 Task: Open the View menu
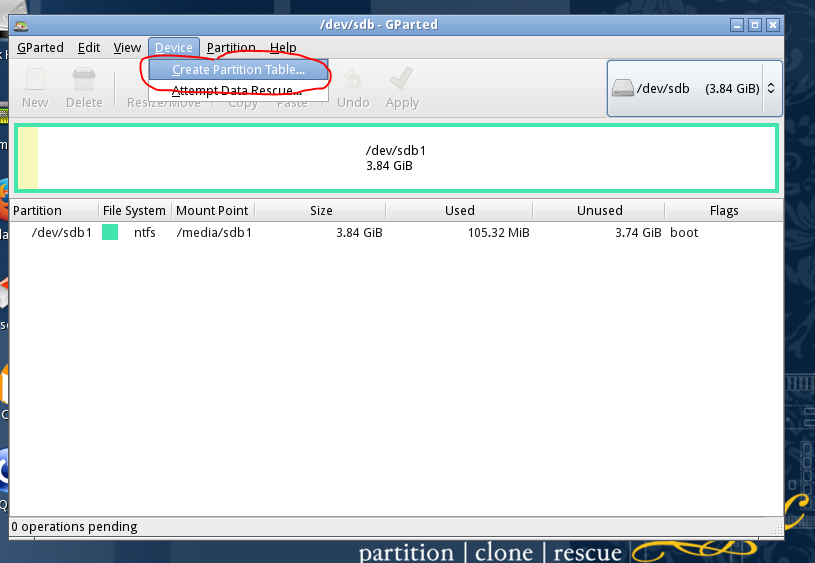(x=127, y=47)
